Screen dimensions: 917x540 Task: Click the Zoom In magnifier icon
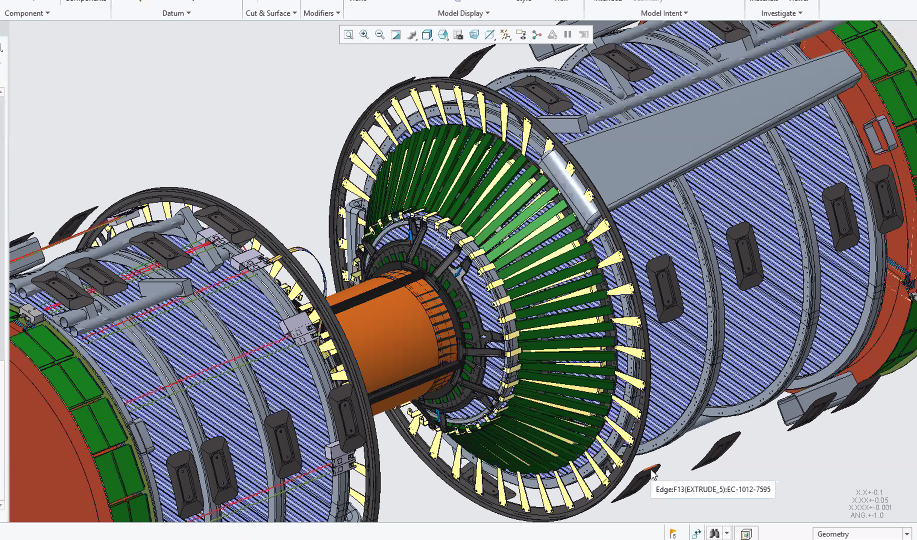364,35
